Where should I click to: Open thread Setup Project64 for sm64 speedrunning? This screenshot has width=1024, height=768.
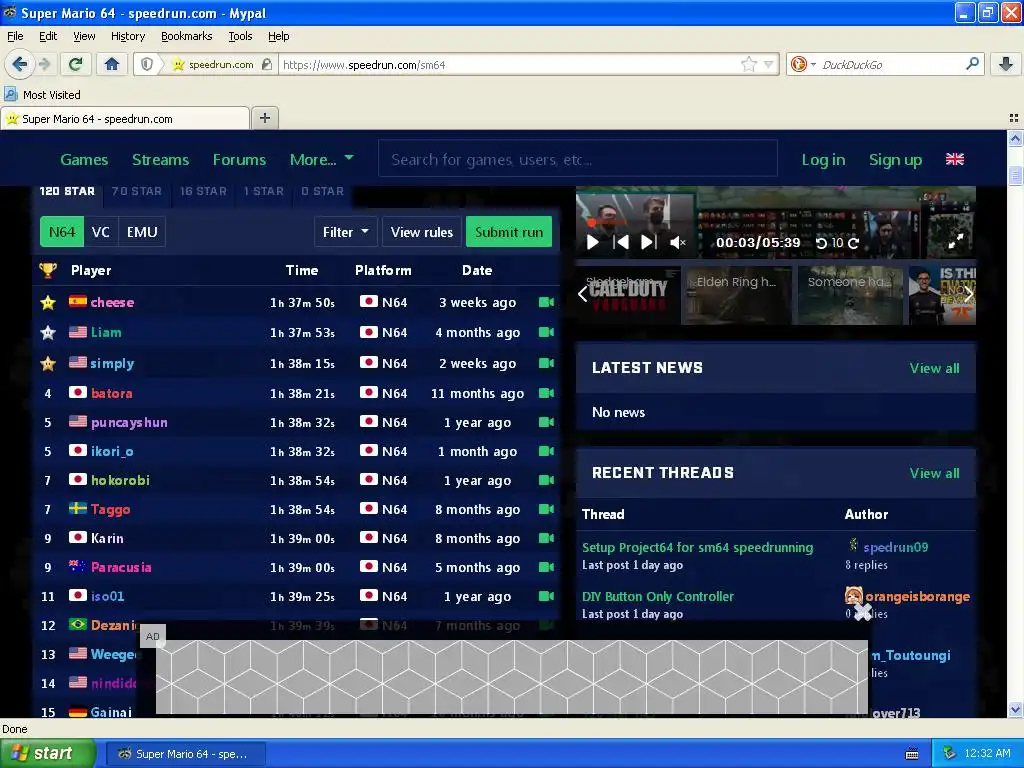[x=697, y=547]
